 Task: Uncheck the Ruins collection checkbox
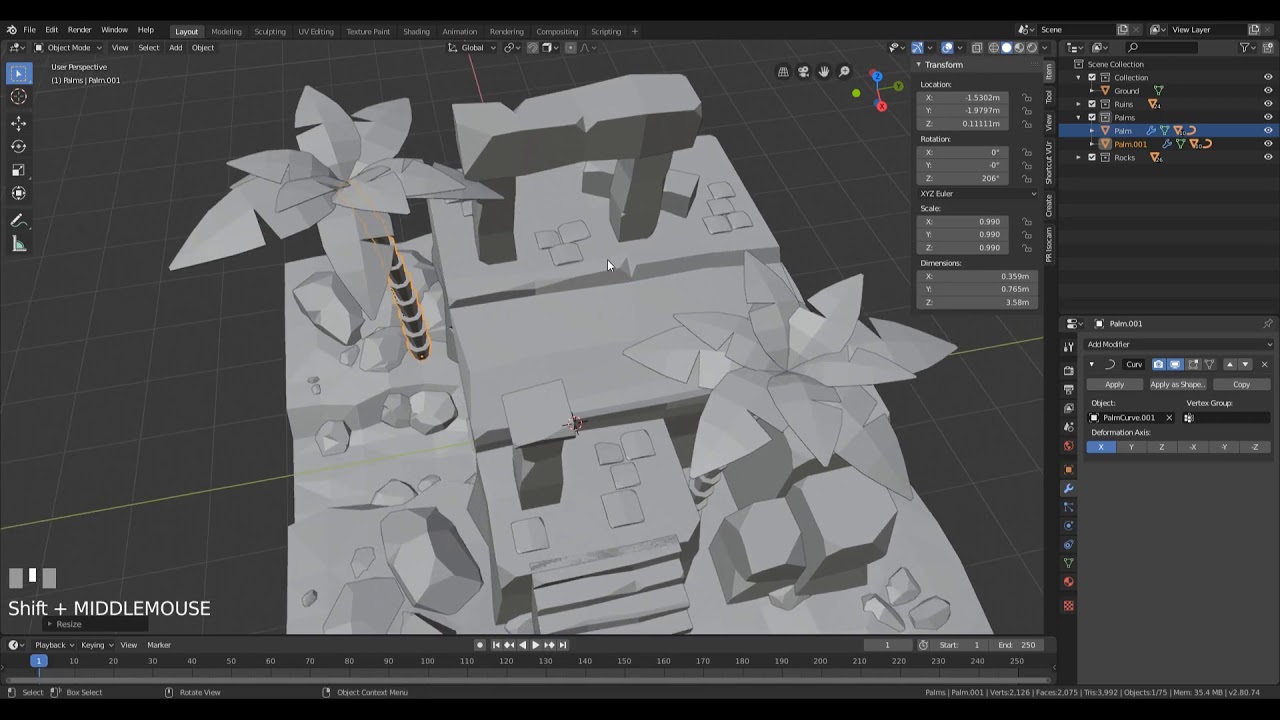click(x=1092, y=104)
